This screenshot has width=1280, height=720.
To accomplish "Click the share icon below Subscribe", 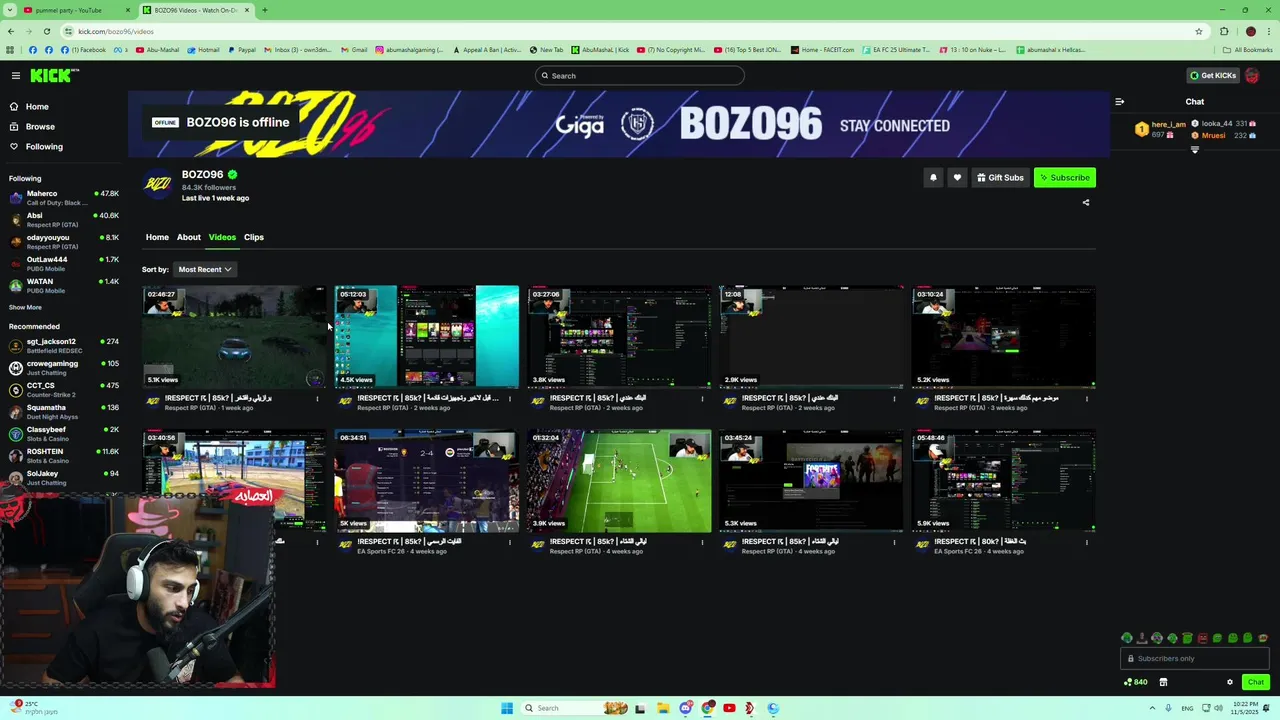I will tap(1086, 202).
